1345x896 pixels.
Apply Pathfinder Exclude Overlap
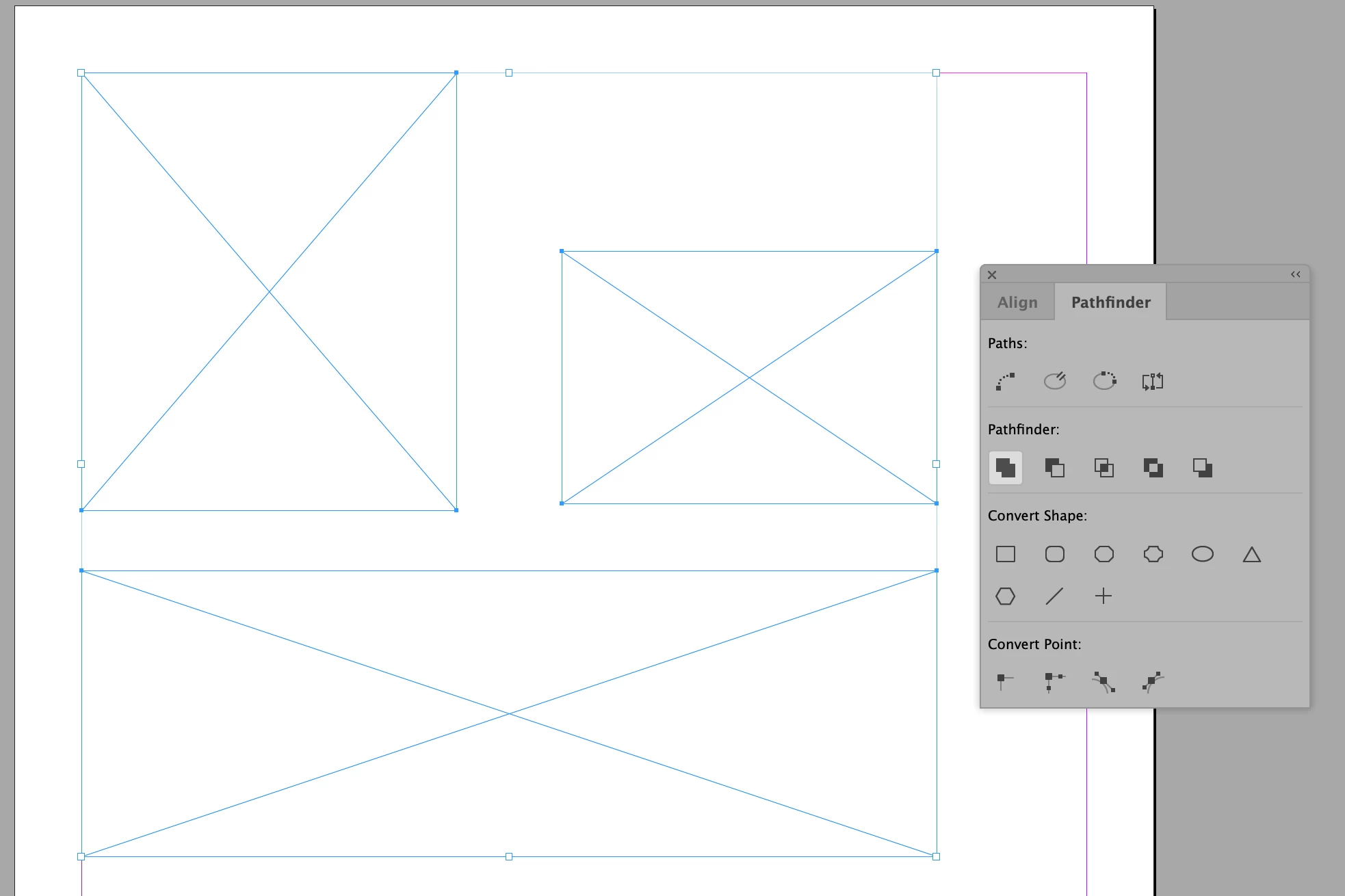1153,468
